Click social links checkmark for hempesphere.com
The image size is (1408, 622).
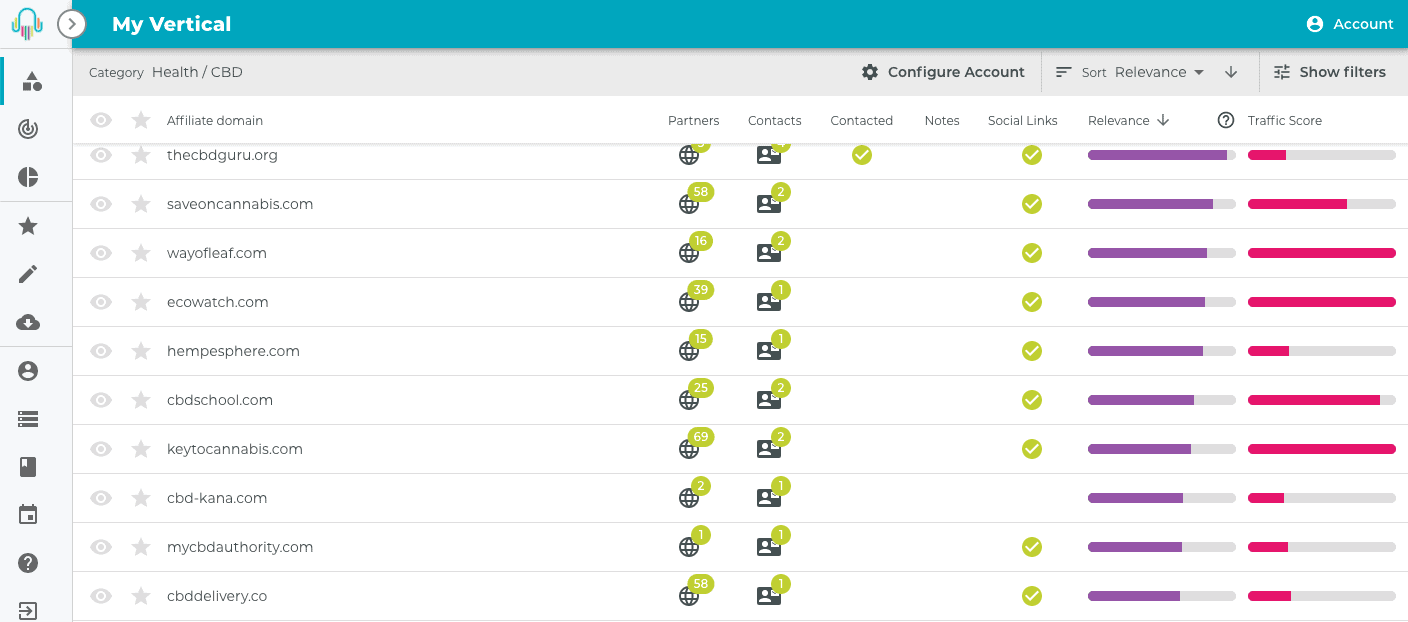(1032, 351)
